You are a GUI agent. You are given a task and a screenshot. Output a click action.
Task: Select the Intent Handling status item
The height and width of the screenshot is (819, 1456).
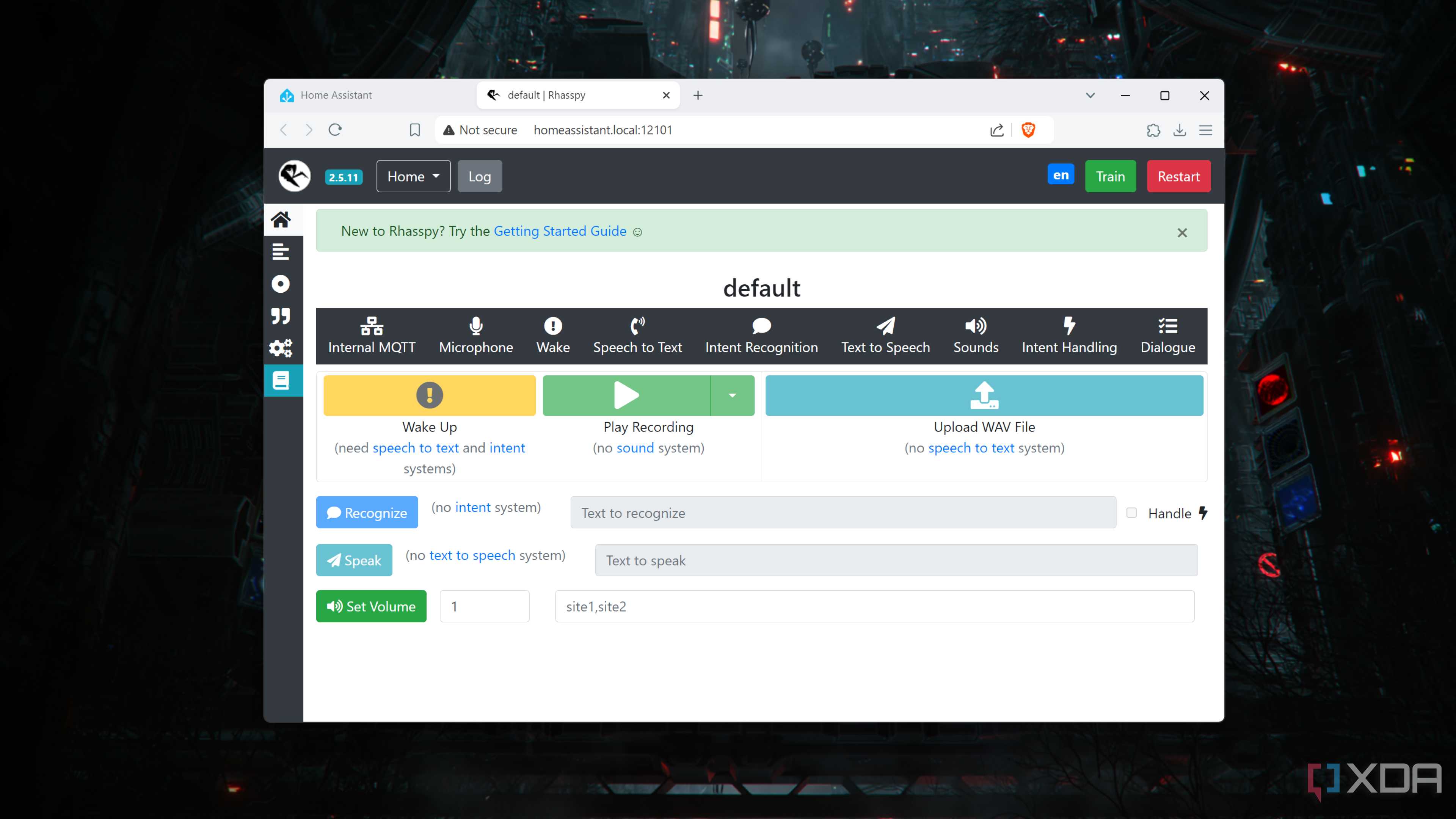coord(1069,336)
